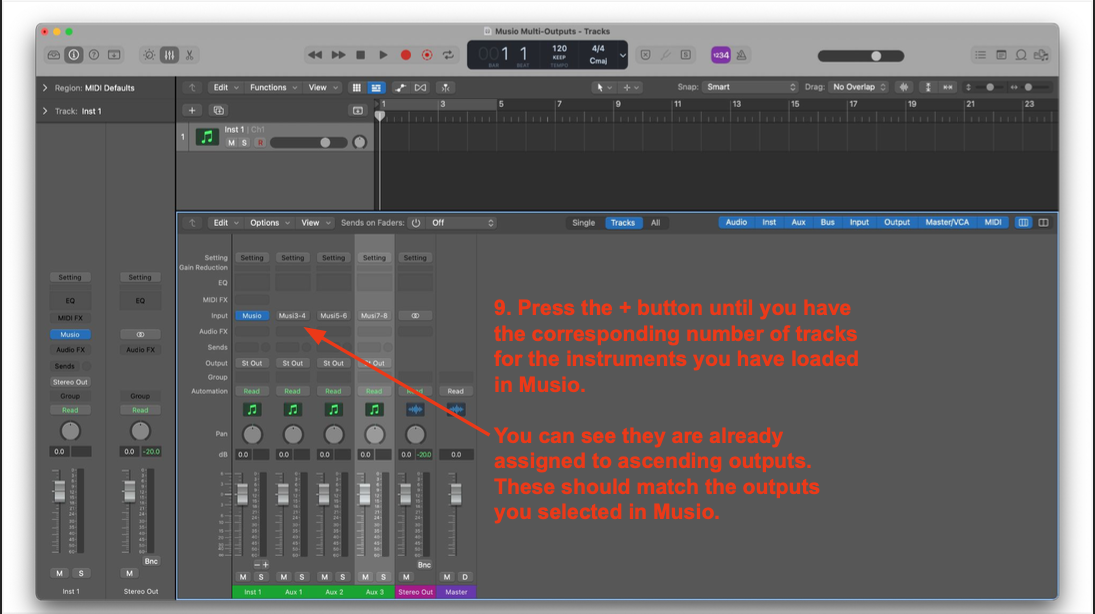1095x614 pixels.
Task: Click the red Record button
Action: pos(406,55)
